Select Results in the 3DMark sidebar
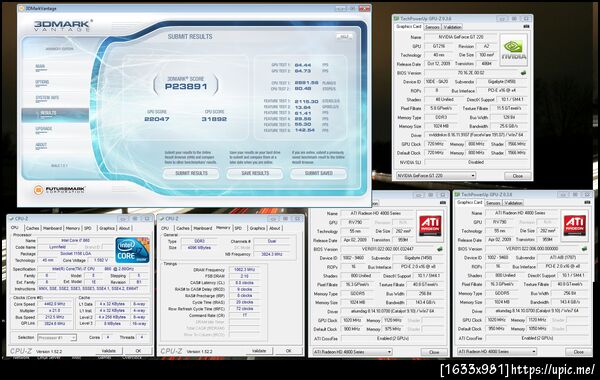This screenshot has width=600, height=380. coord(55,114)
